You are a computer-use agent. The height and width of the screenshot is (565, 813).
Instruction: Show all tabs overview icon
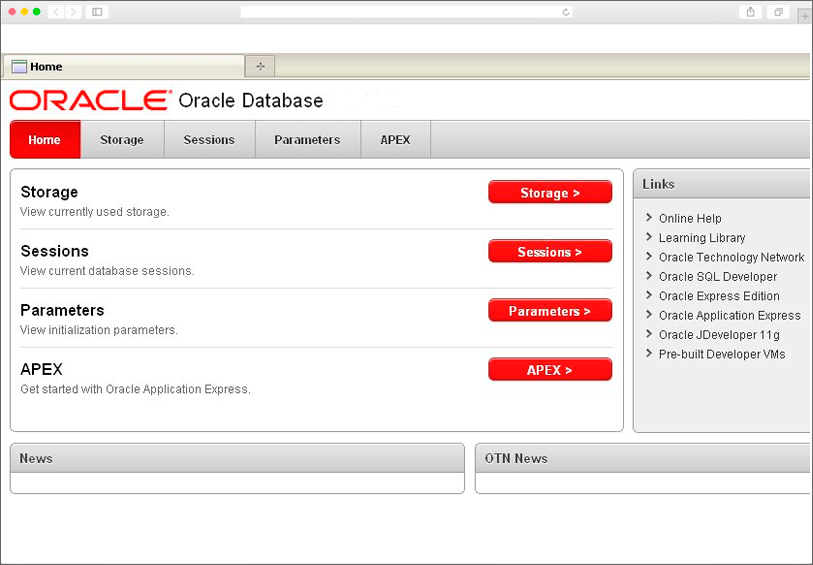click(778, 11)
